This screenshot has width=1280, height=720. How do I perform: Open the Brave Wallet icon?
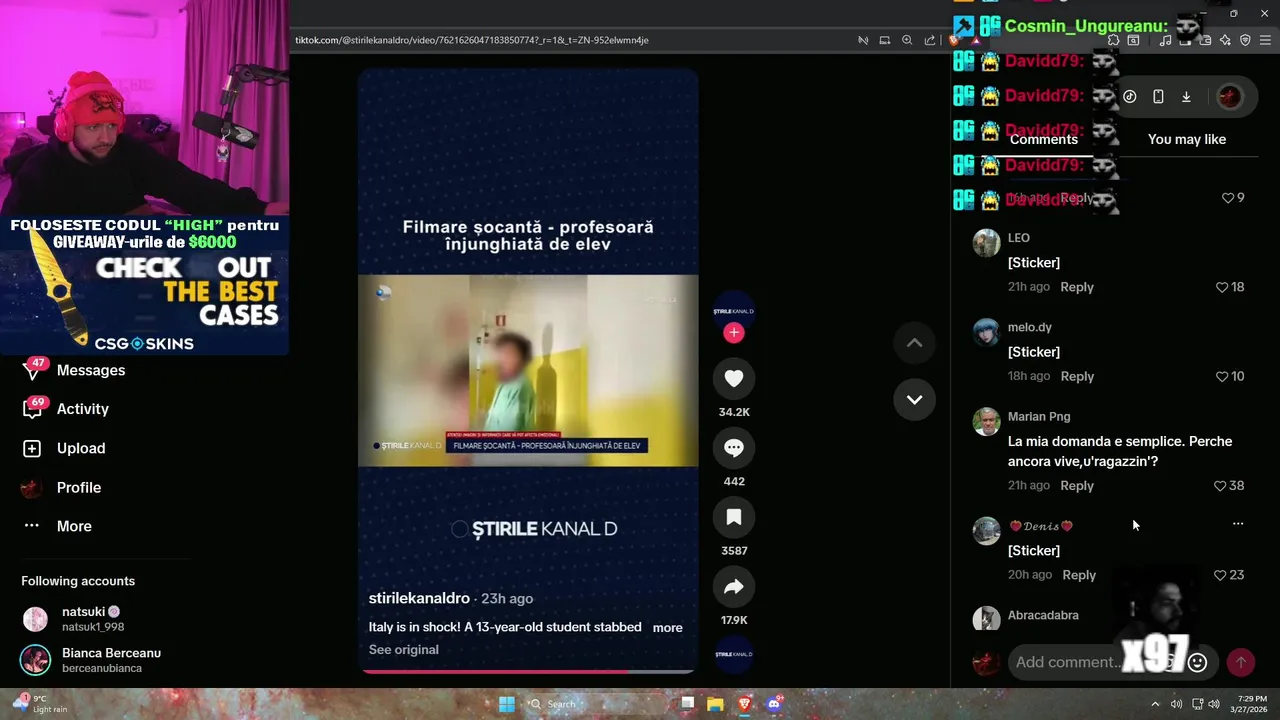pyautogui.click(x=1205, y=40)
